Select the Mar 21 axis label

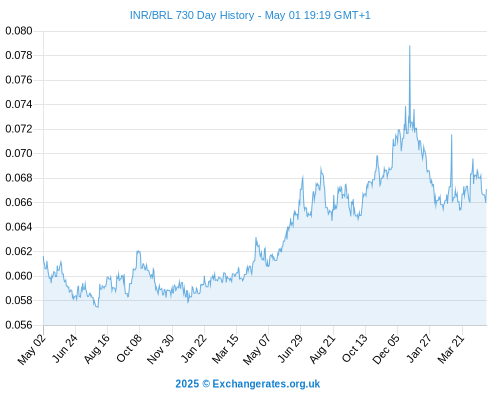tap(451, 349)
